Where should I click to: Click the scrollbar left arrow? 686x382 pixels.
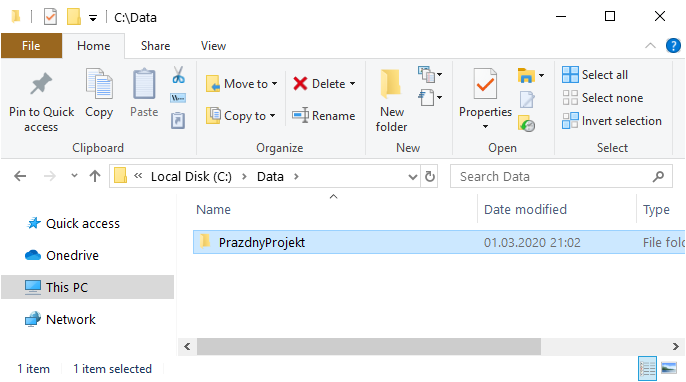click(x=187, y=347)
